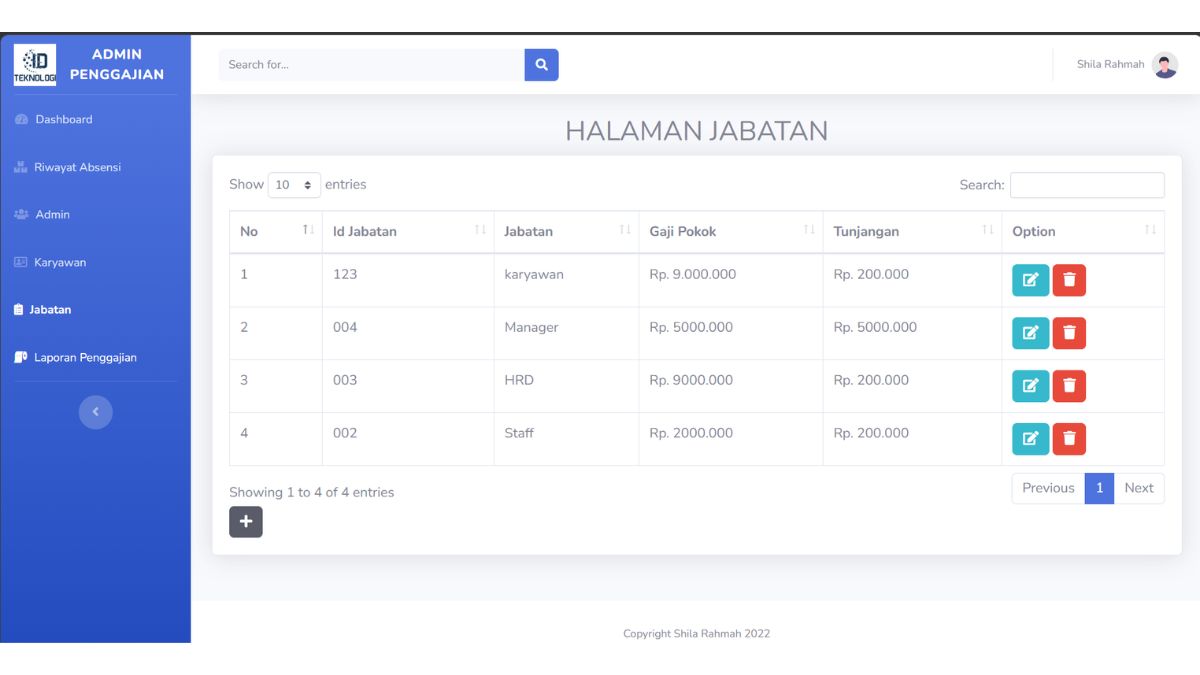Image resolution: width=1200 pixels, height=675 pixels.
Task: Click the Karyawan ID card icon
Action: point(21,262)
